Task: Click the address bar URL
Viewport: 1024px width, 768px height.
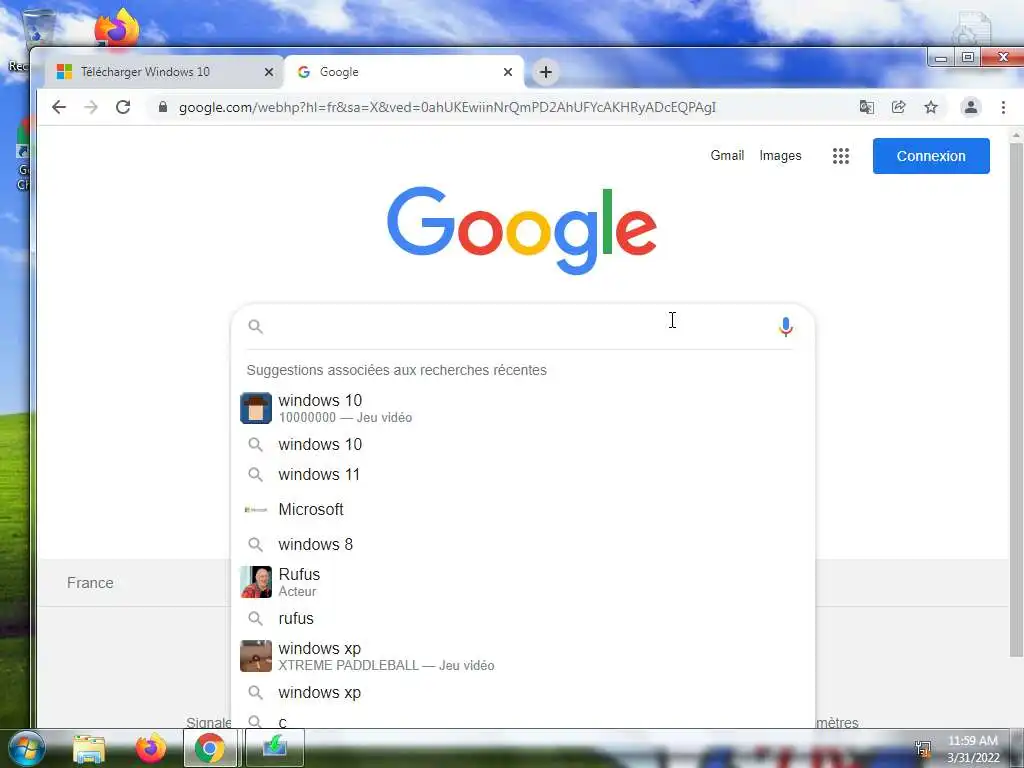Action: (x=447, y=107)
